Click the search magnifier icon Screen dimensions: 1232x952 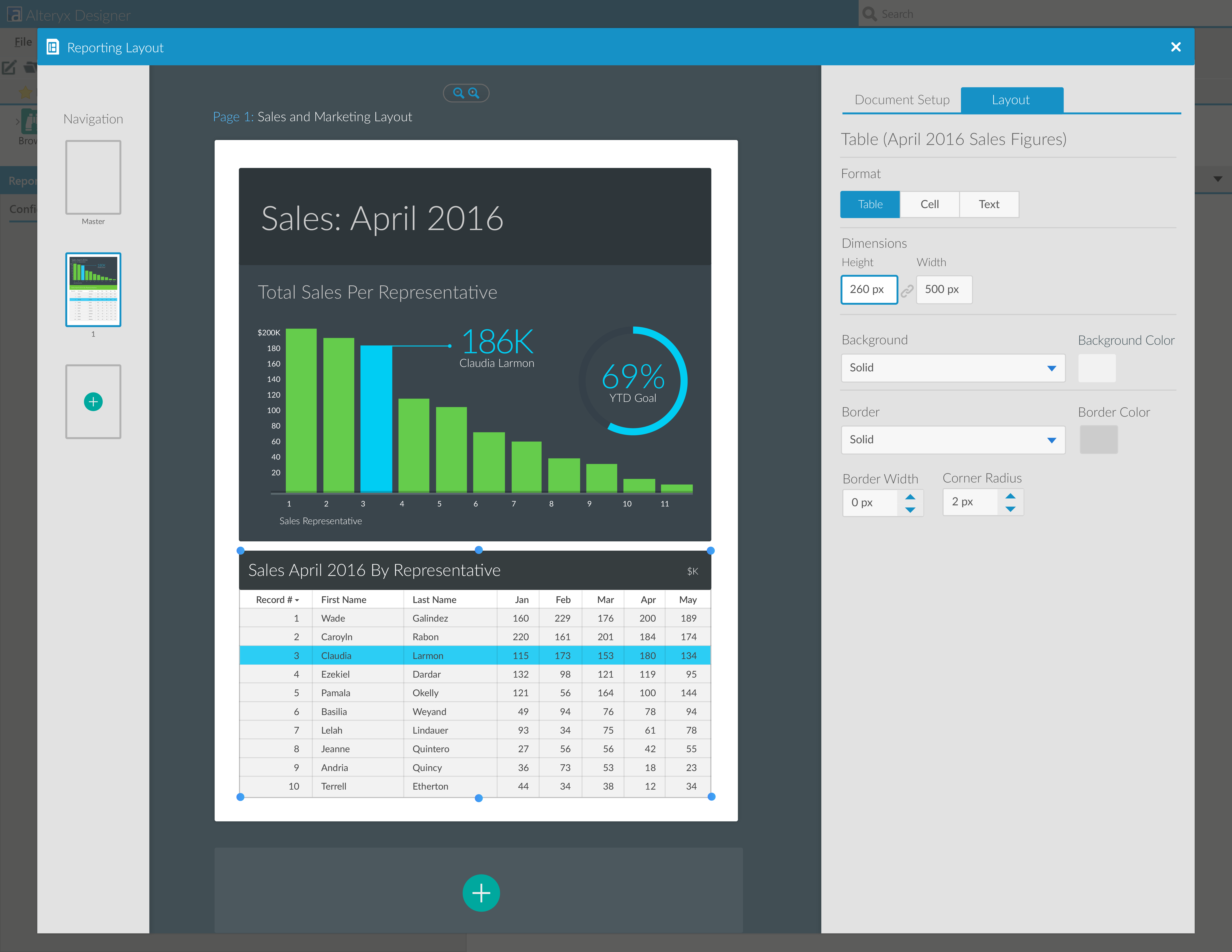click(x=869, y=13)
